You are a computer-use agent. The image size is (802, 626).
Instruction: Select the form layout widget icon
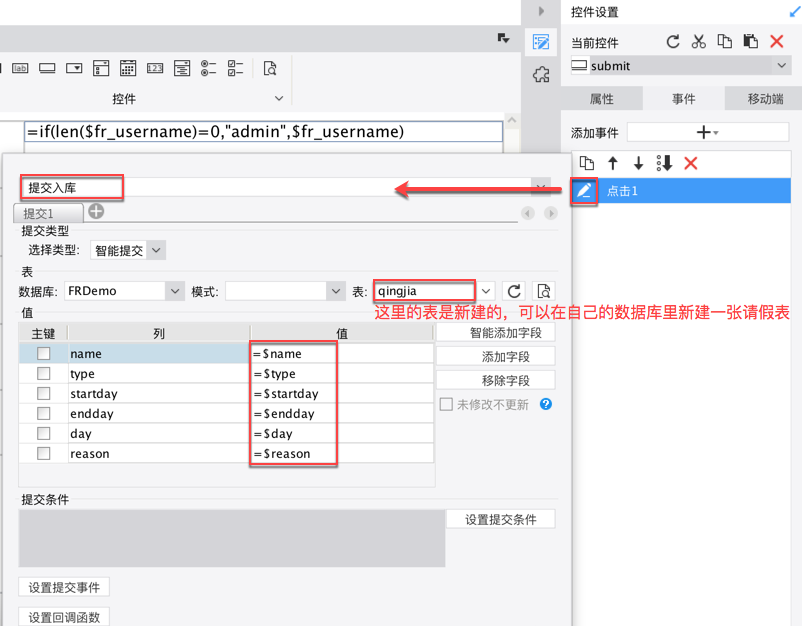(101, 68)
